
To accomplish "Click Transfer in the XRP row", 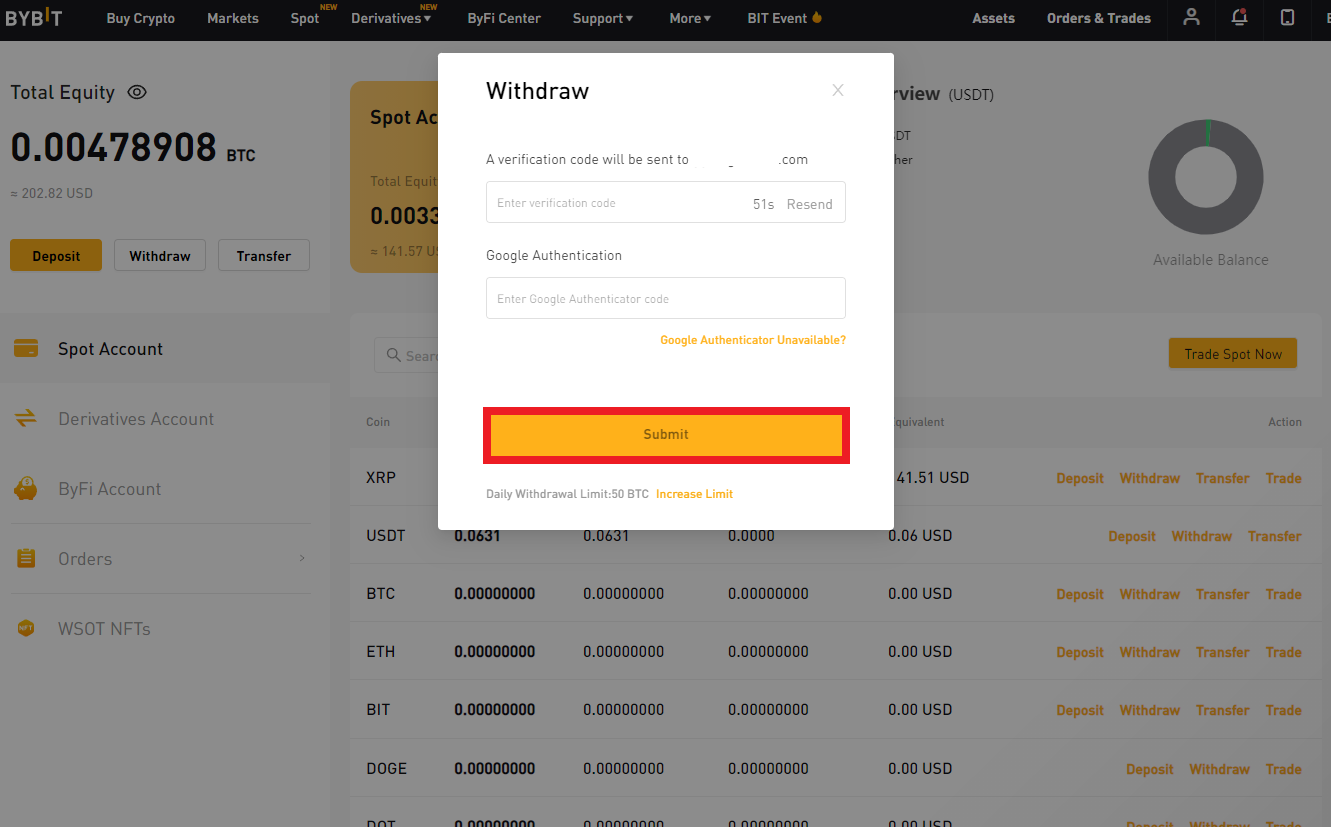I will tap(1223, 478).
